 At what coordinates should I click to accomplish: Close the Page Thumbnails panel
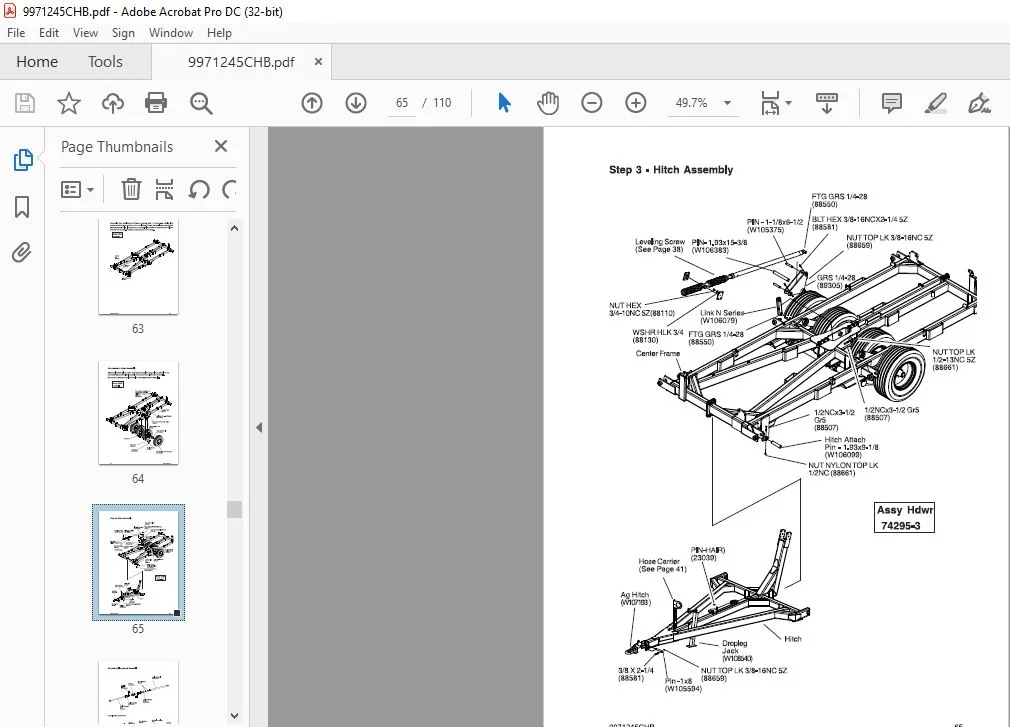[x=221, y=146]
